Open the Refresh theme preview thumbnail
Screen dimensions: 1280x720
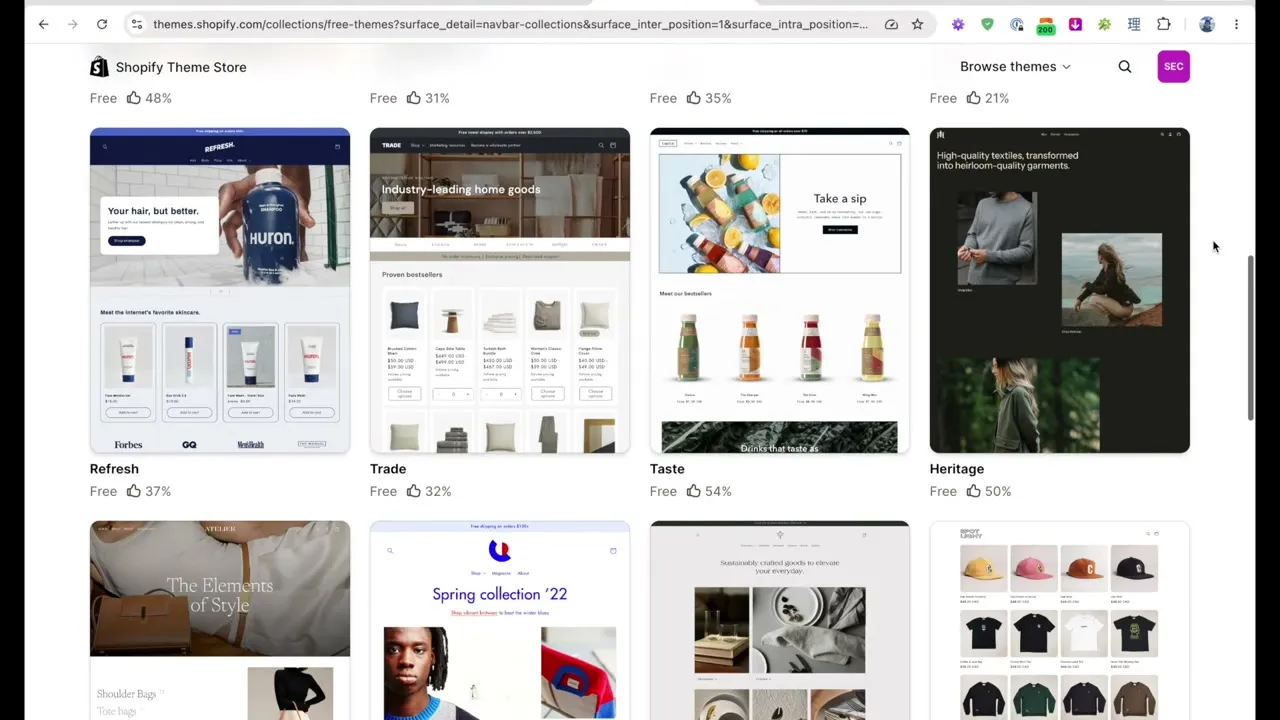point(220,290)
